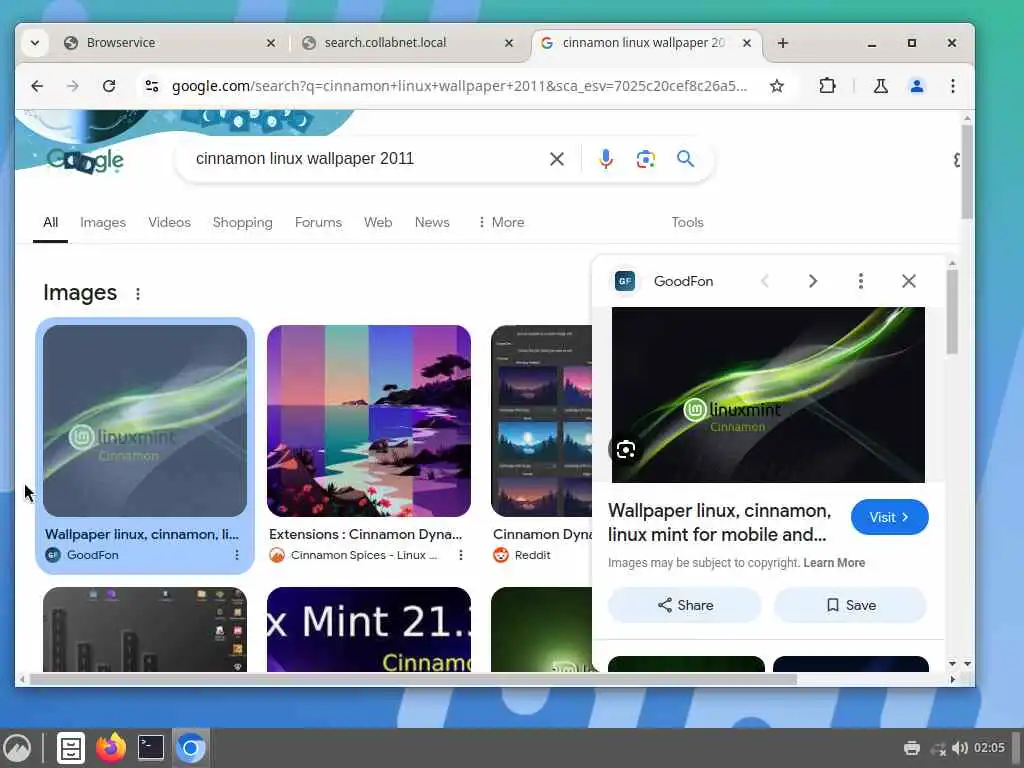Viewport: 1024px width, 768px height.
Task: Close the Browservice tab
Action: coord(270,43)
